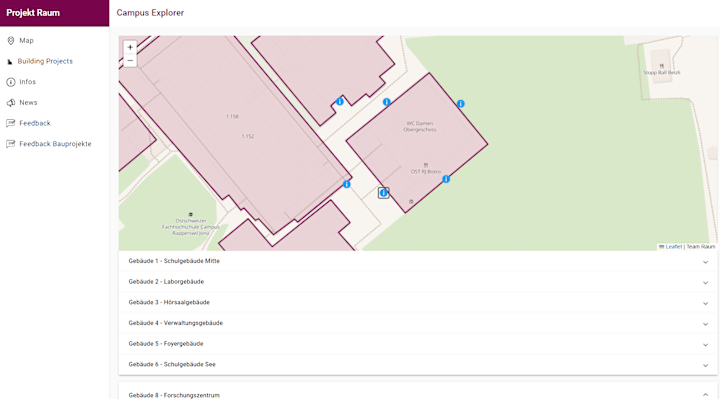Select Gebäude 2 - Laborgebäude row
This screenshot has height=399, width=720.
418,282
